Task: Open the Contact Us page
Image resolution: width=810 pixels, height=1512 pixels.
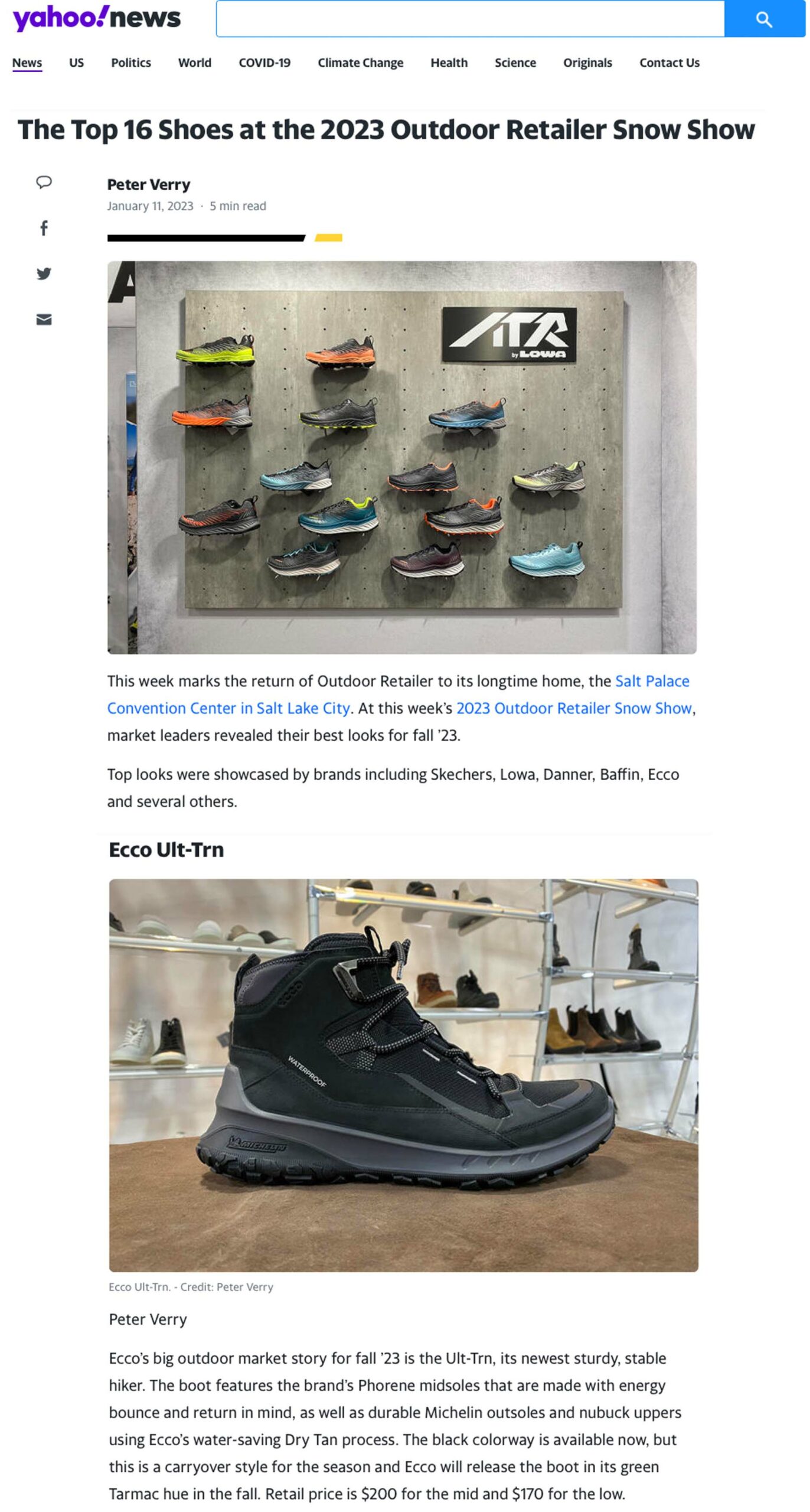Action: click(669, 63)
